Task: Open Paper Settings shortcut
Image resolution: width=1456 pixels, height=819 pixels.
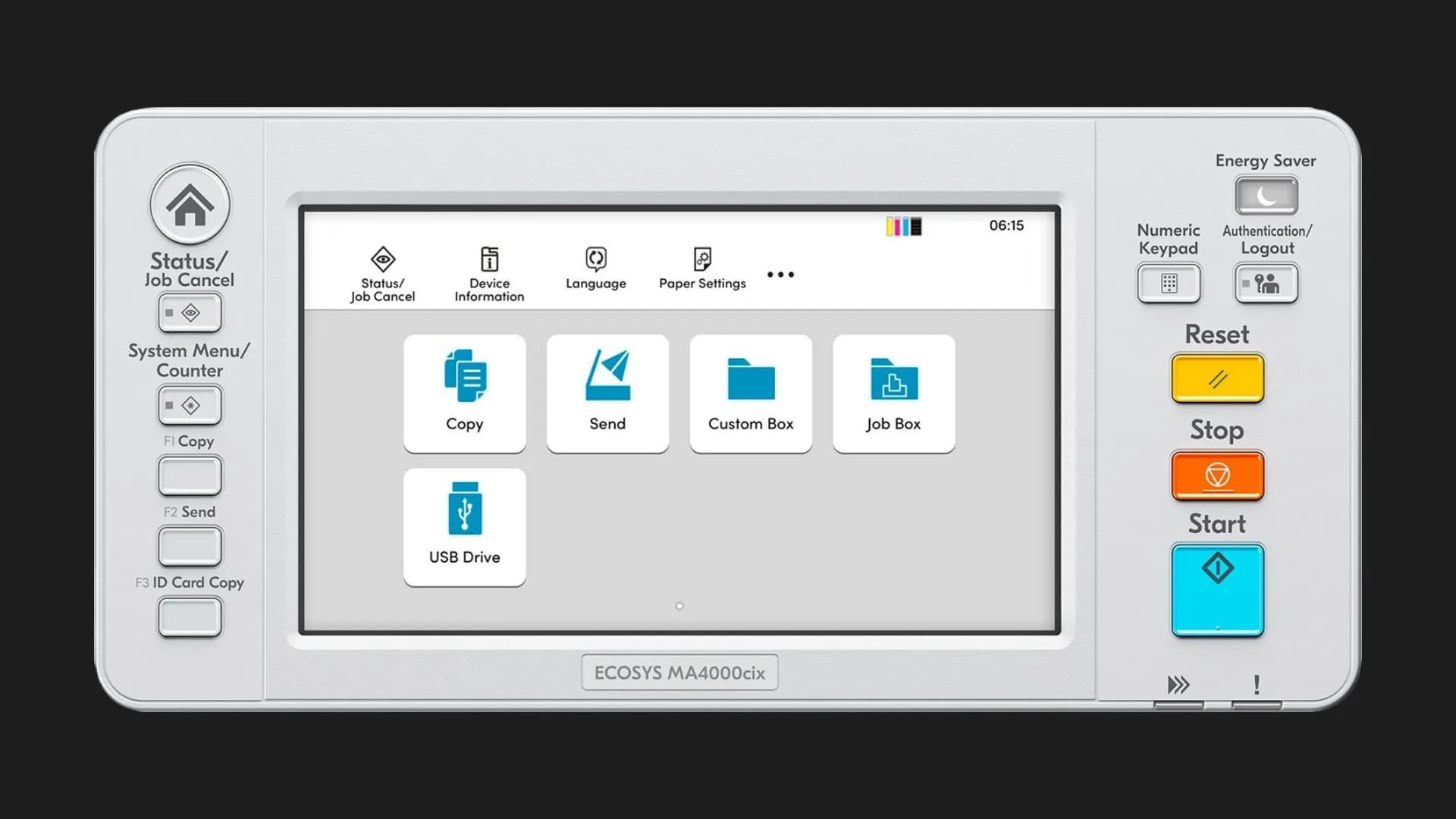Action: [702, 268]
